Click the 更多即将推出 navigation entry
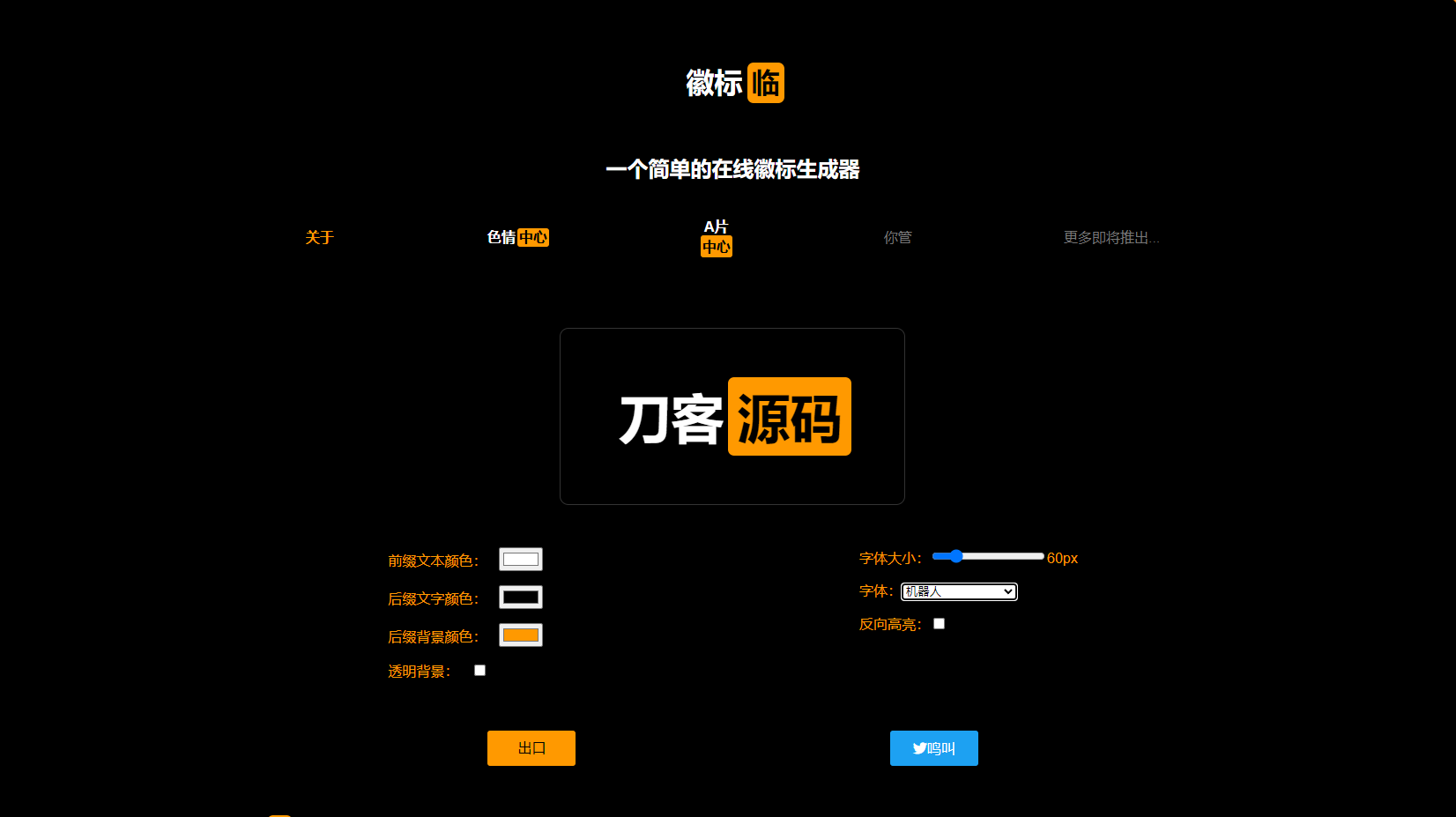This screenshot has width=1456, height=817. click(1111, 237)
